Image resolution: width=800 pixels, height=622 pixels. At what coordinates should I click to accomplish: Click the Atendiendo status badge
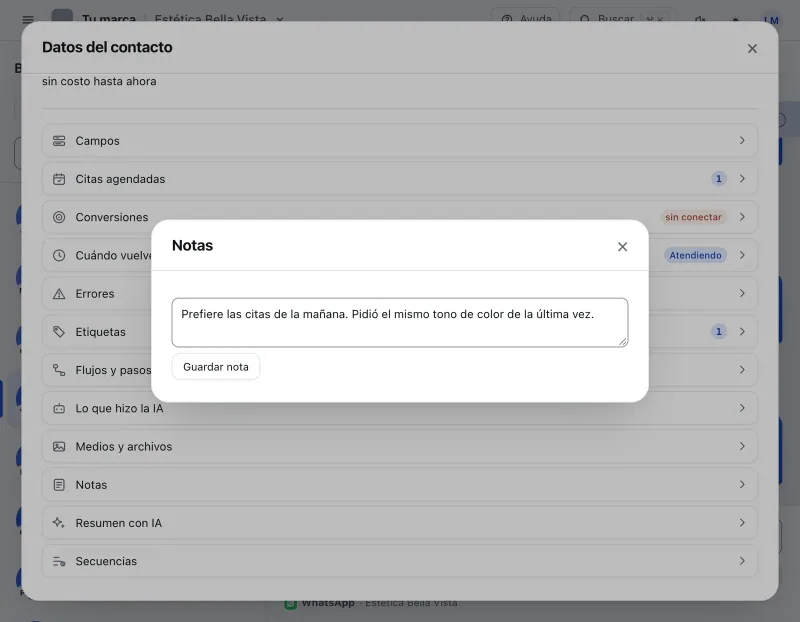pos(695,255)
